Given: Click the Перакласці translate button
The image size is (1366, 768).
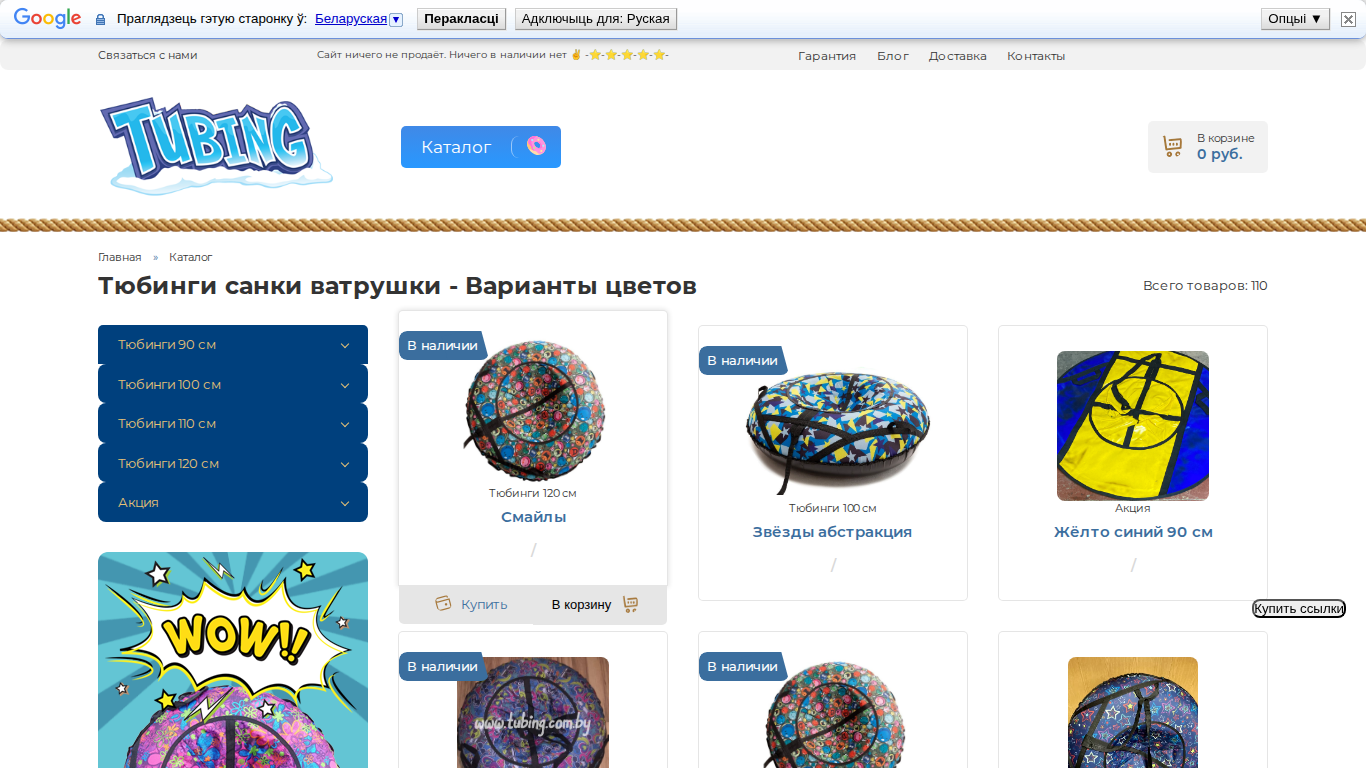Looking at the screenshot, I should click(x=461, y=19).
